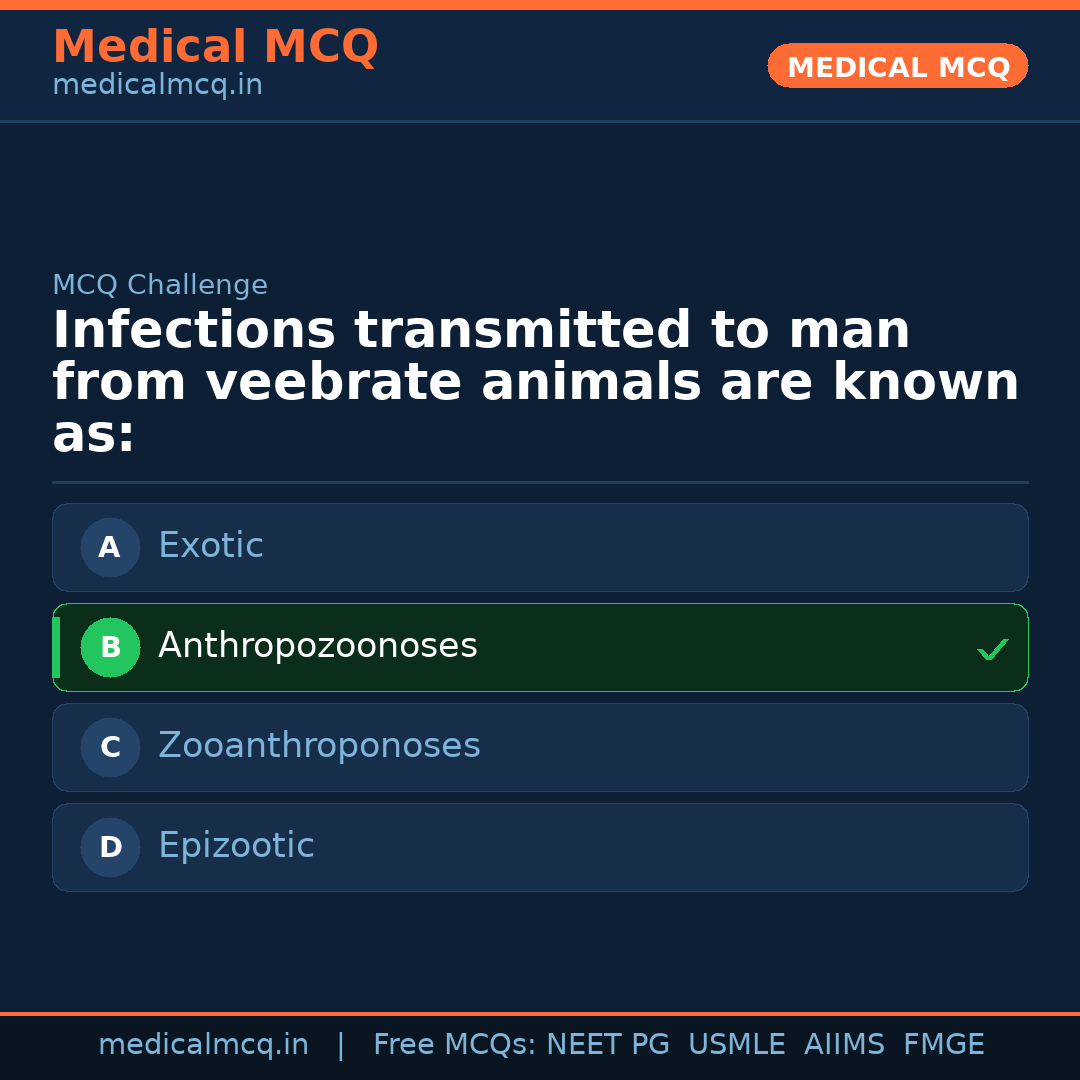Click the letter D circle icon

(x=110, y=847)
